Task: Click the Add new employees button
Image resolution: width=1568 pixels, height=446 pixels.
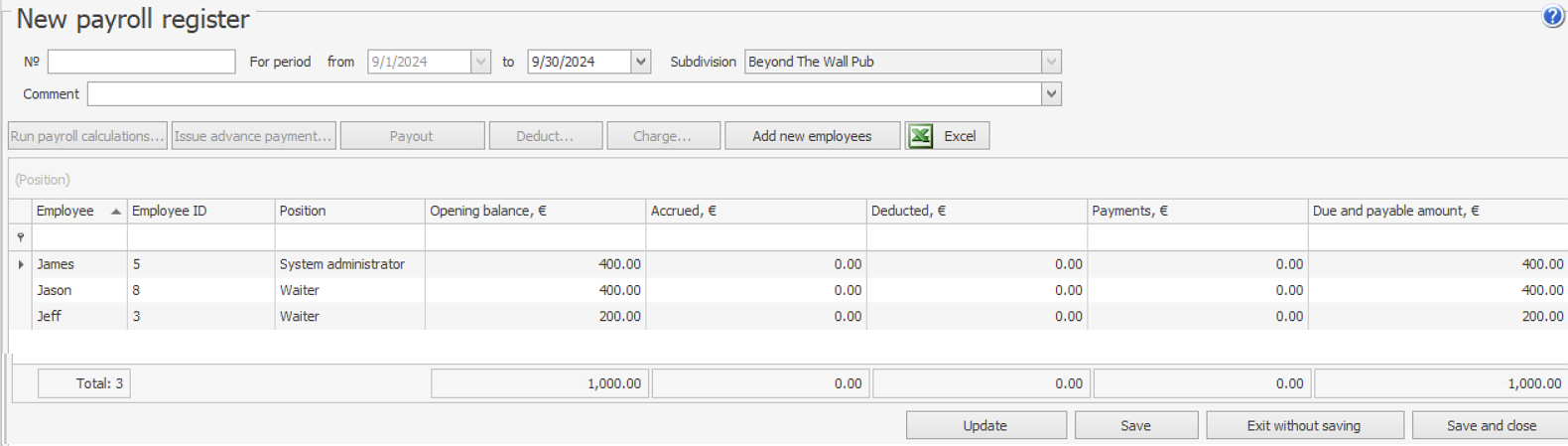Action: point(811,136)
